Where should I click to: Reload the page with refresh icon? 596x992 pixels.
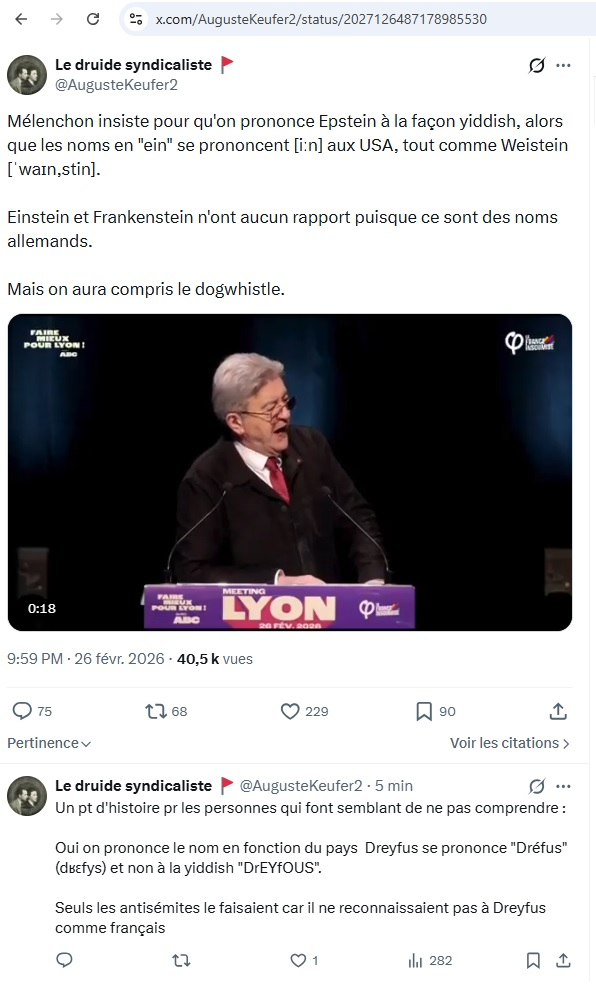click(x=93, y=19)
